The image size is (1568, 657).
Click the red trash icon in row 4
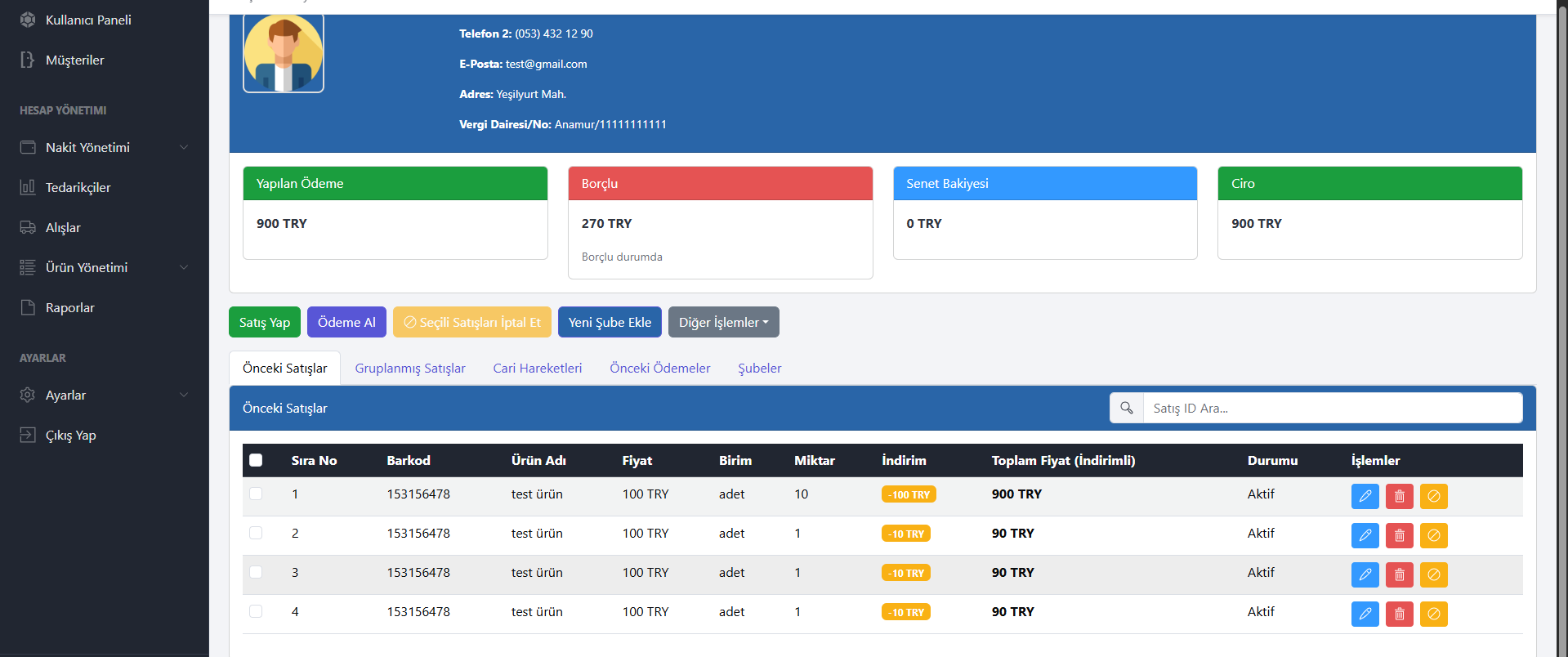1399,614
